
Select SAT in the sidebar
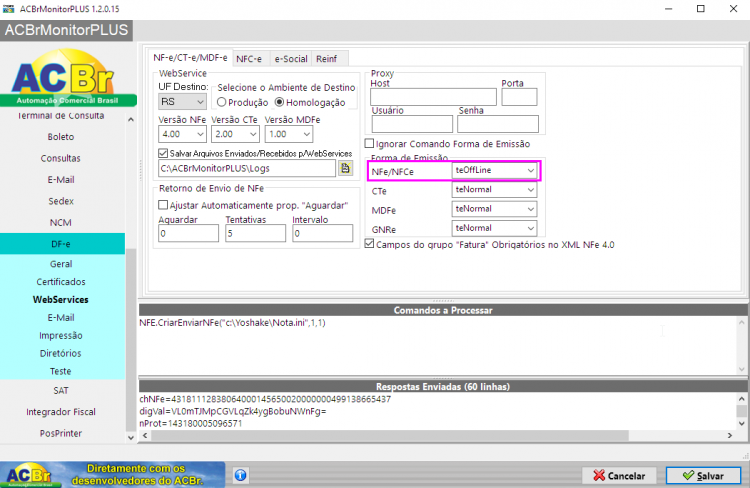point(61,391)
